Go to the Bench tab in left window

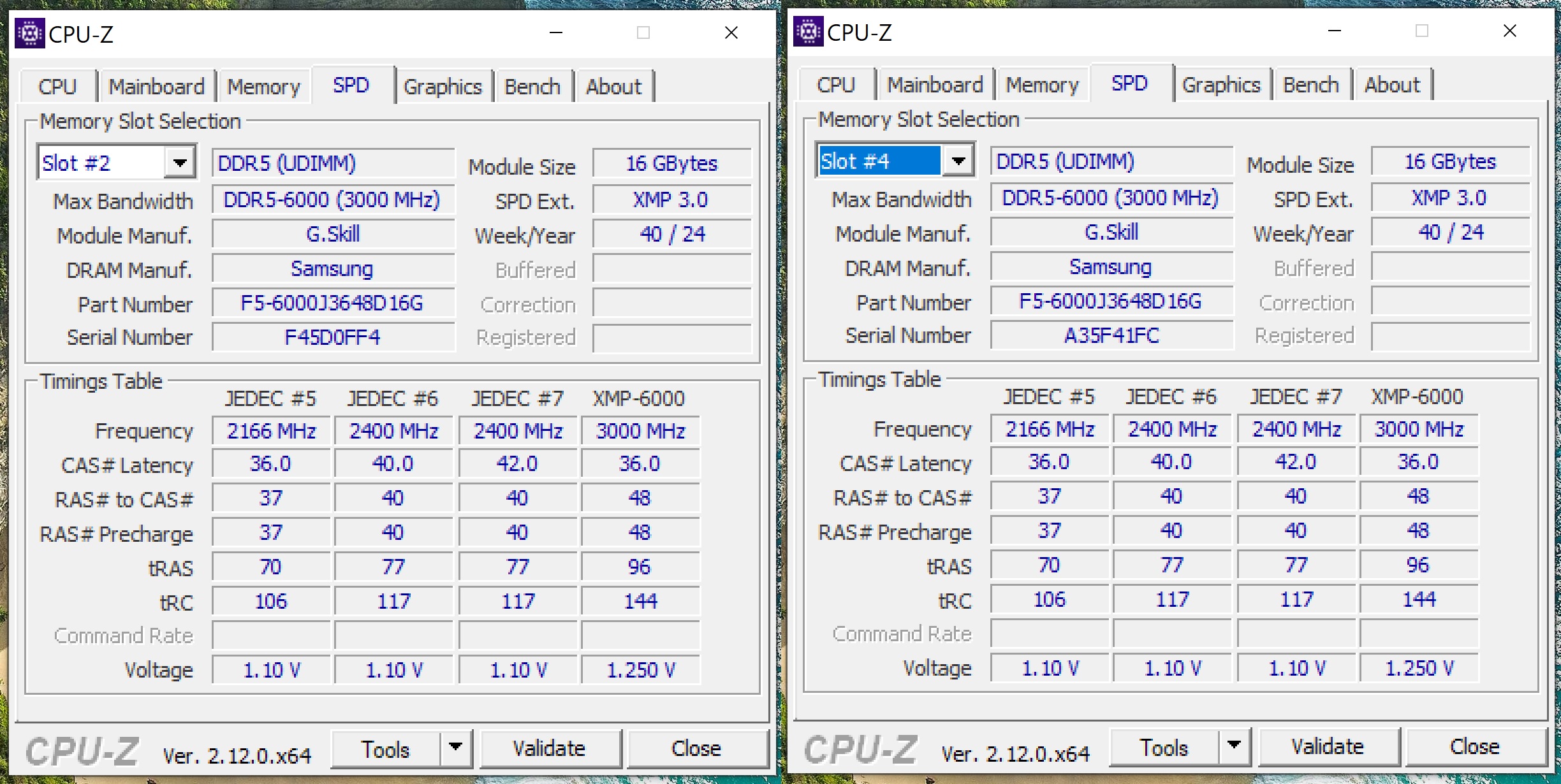(533, 87)
